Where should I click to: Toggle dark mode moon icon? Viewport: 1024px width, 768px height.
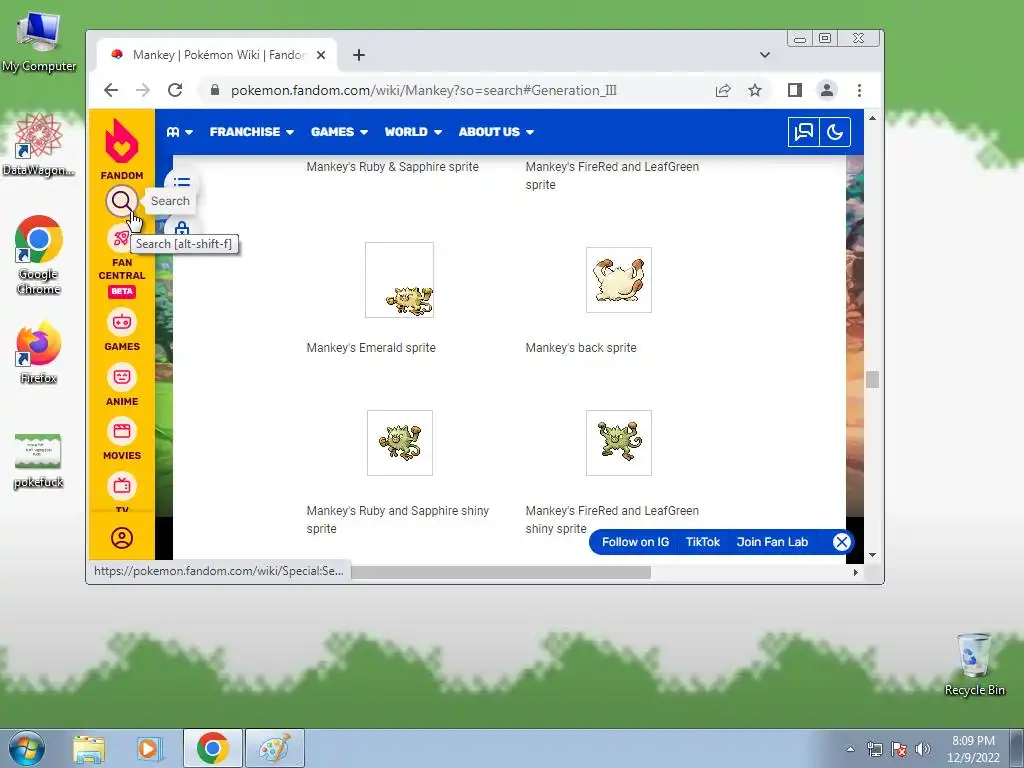tap(835, 132)
